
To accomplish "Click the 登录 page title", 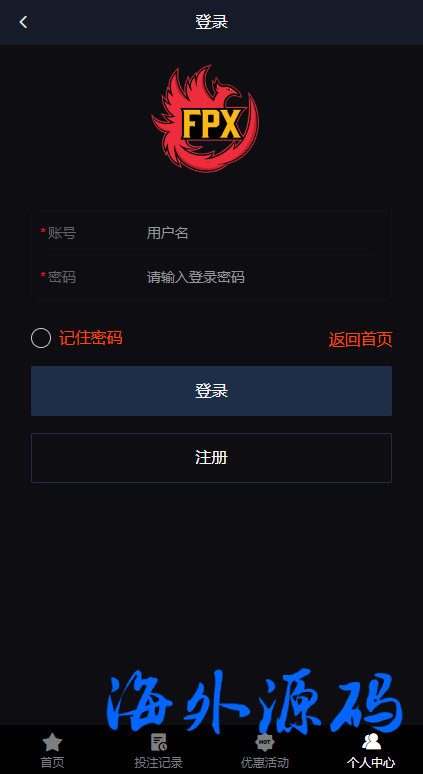I will coord(211,22).
